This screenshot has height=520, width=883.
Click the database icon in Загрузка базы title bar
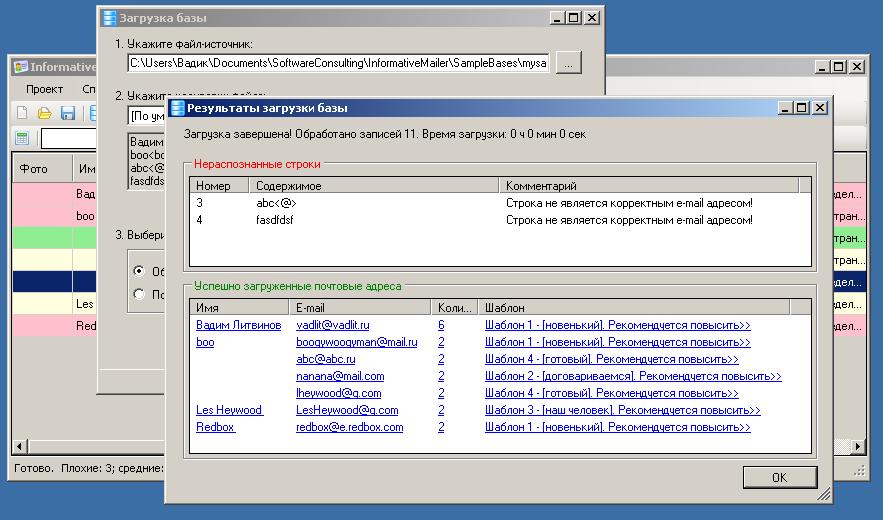[109, 18]
